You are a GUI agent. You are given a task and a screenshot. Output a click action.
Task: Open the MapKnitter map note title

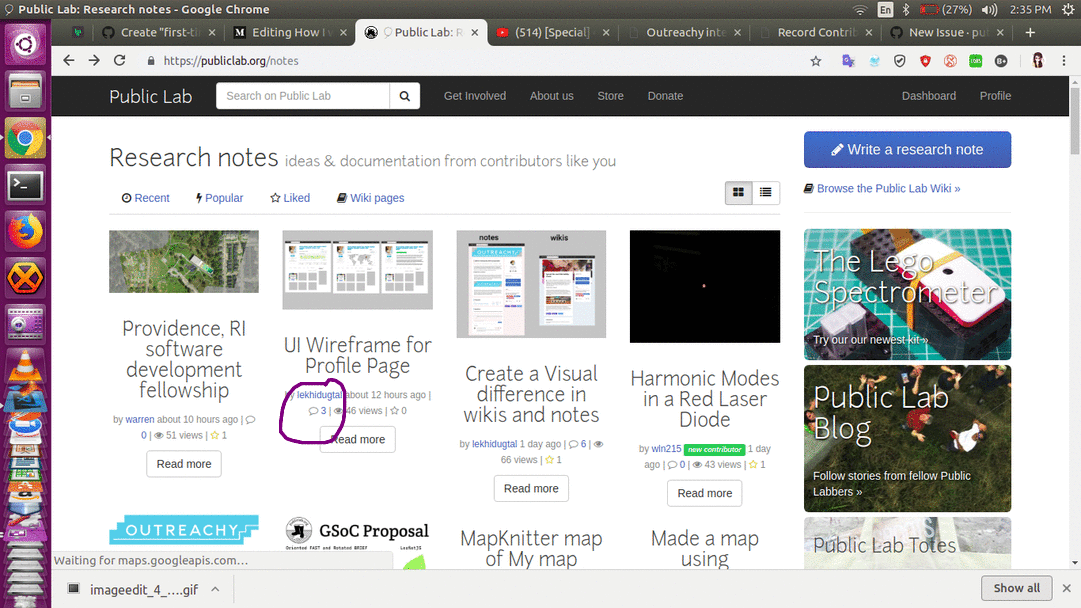pyautogui.click(x=531, y=549)
